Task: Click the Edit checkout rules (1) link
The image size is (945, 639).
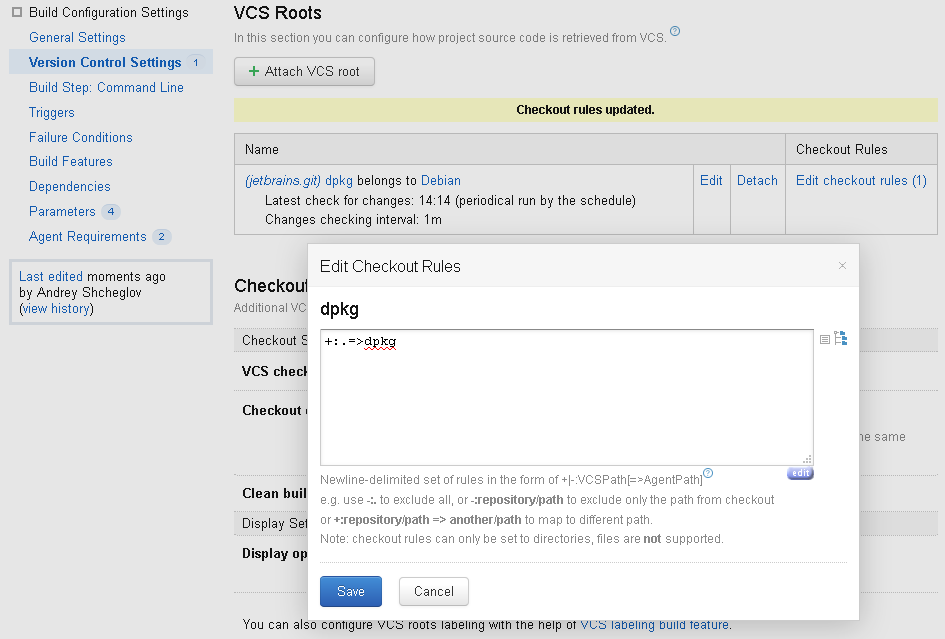Action: pyautogui.click(x=861, y=180)
